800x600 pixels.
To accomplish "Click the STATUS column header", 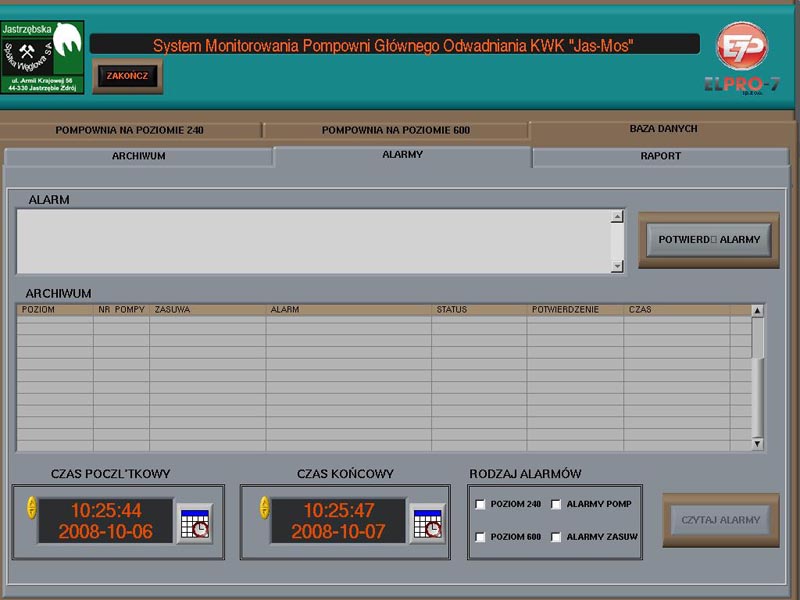I will pos(479,310).
